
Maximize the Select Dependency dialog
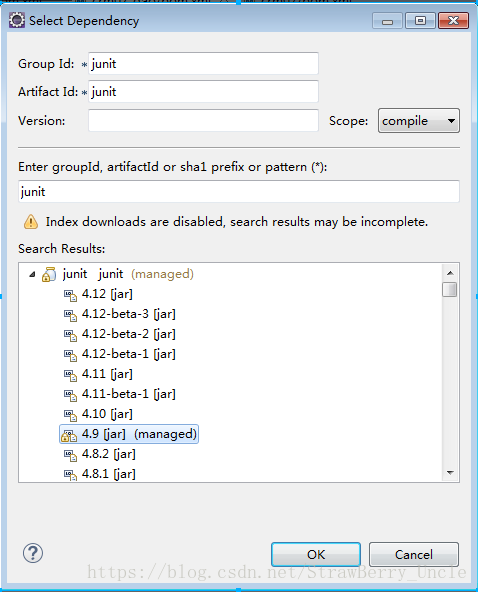click(420, 21)
